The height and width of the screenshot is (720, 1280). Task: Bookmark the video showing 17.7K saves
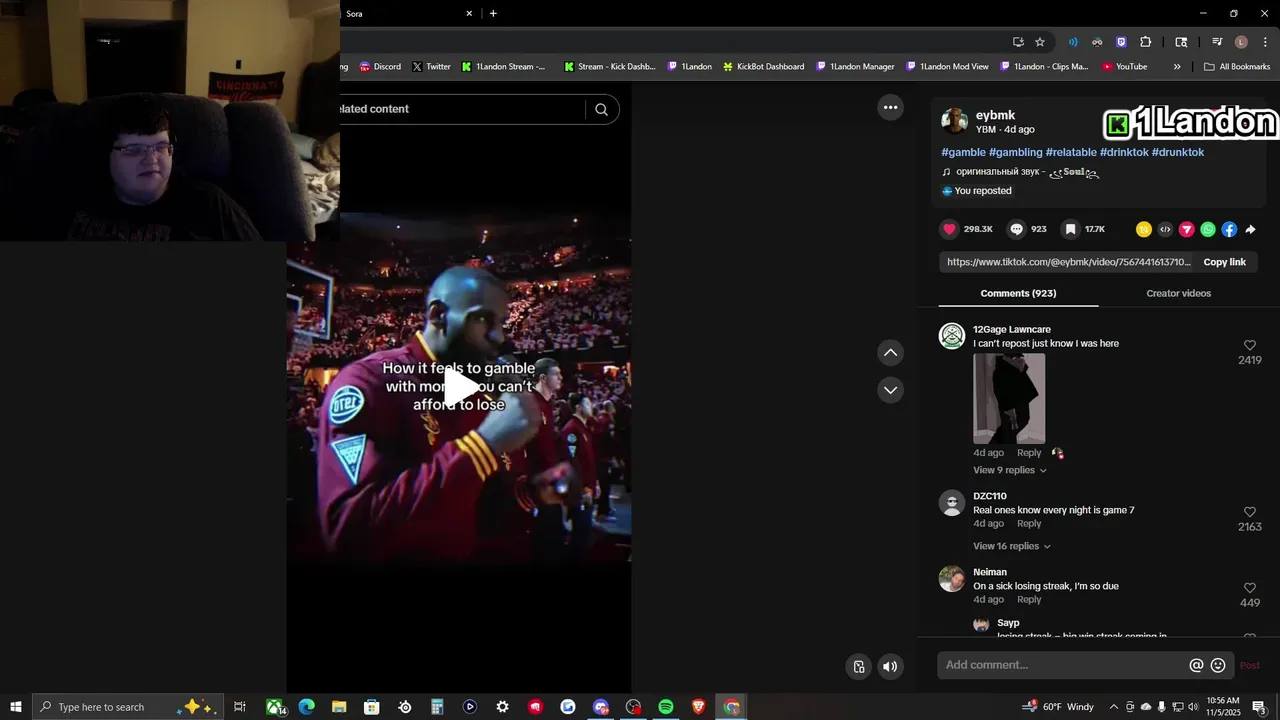tap(1070, 229)
